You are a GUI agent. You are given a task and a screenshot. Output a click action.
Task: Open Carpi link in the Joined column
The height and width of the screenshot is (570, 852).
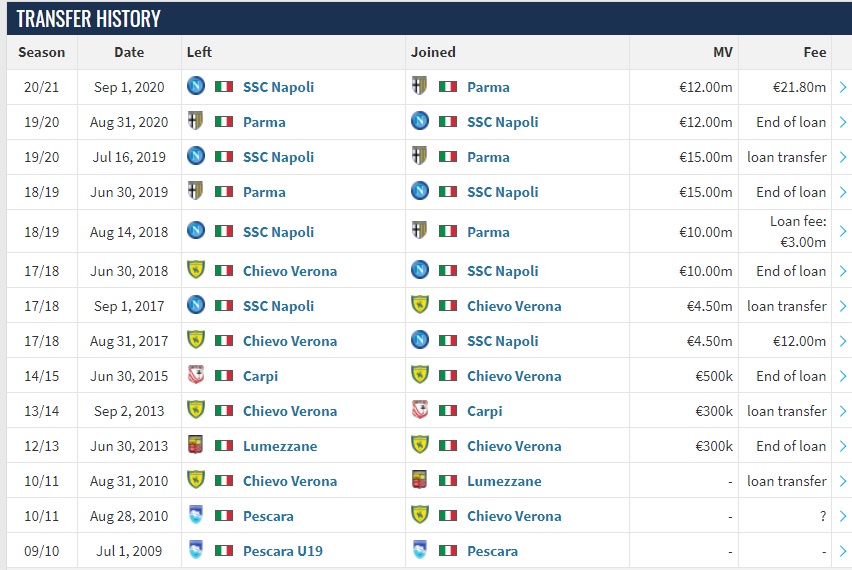(485, 411)
